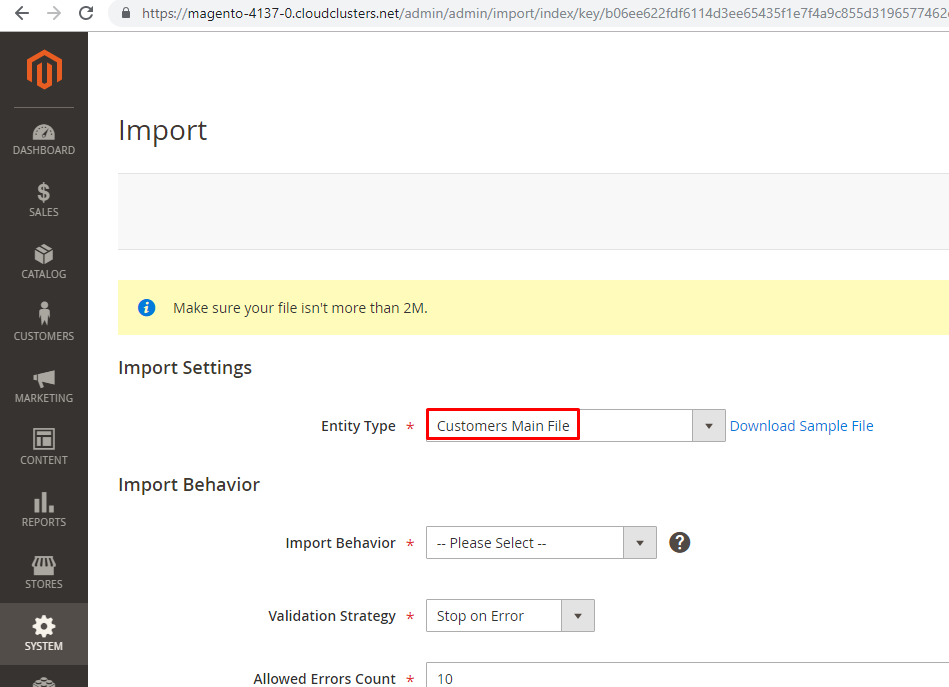The height and width of the screenshot is (687, 949).
Task: Open the Content layout icon menu
Action: point(44,447)
